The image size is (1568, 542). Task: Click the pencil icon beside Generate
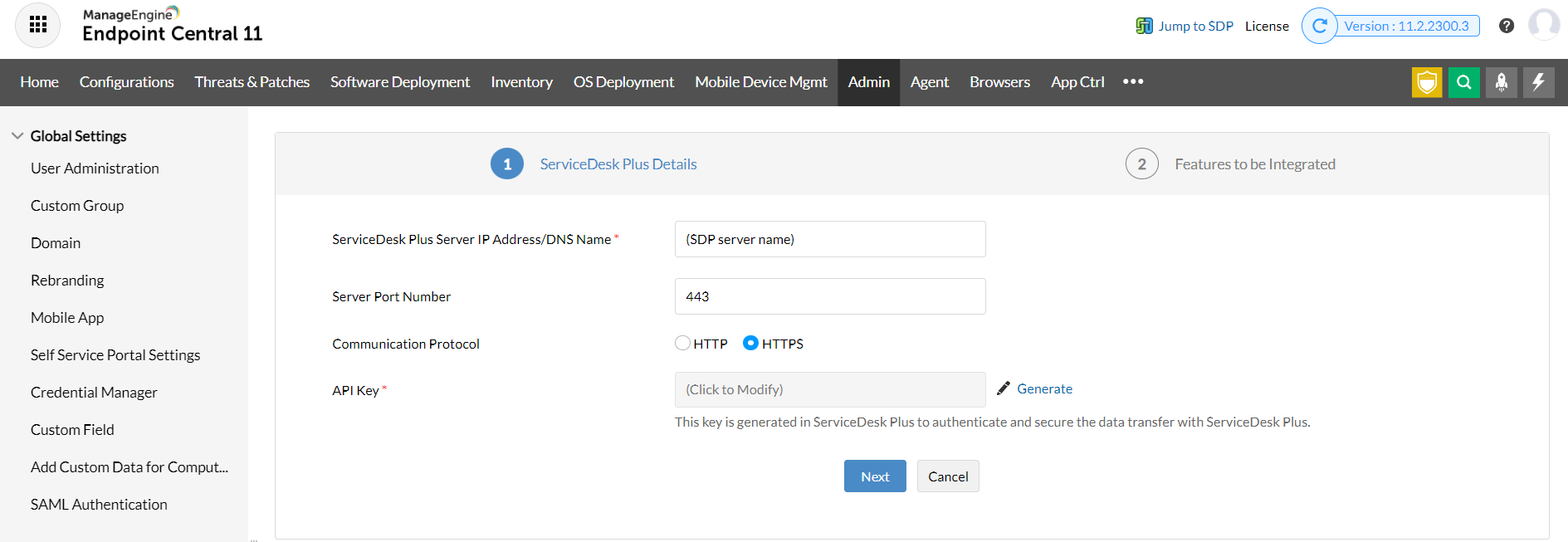pyautogui.click(x=1004, y=388)
